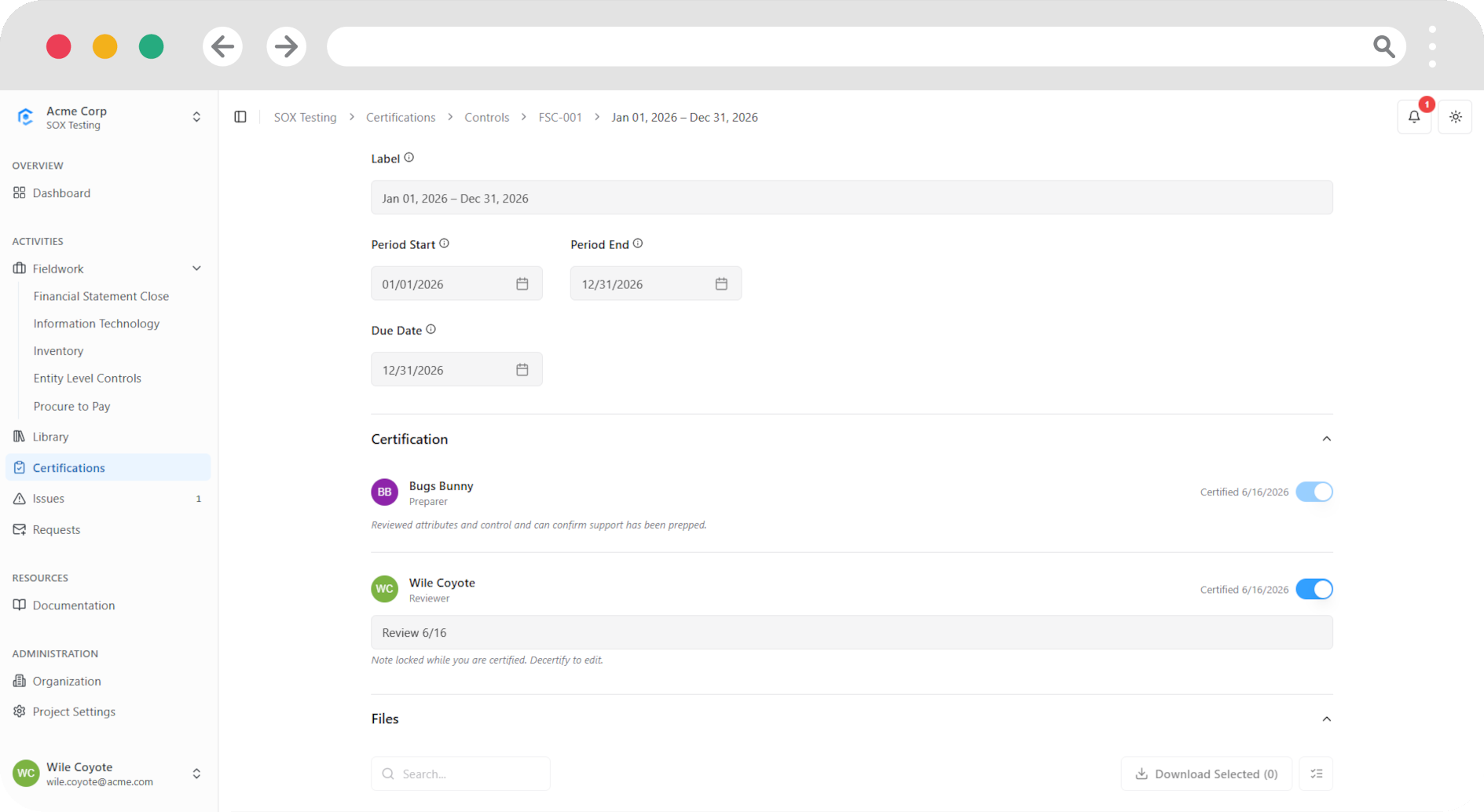Open the Financial Statement Close item
This screenshot has width=1484, height=812.
coord(101,296)
